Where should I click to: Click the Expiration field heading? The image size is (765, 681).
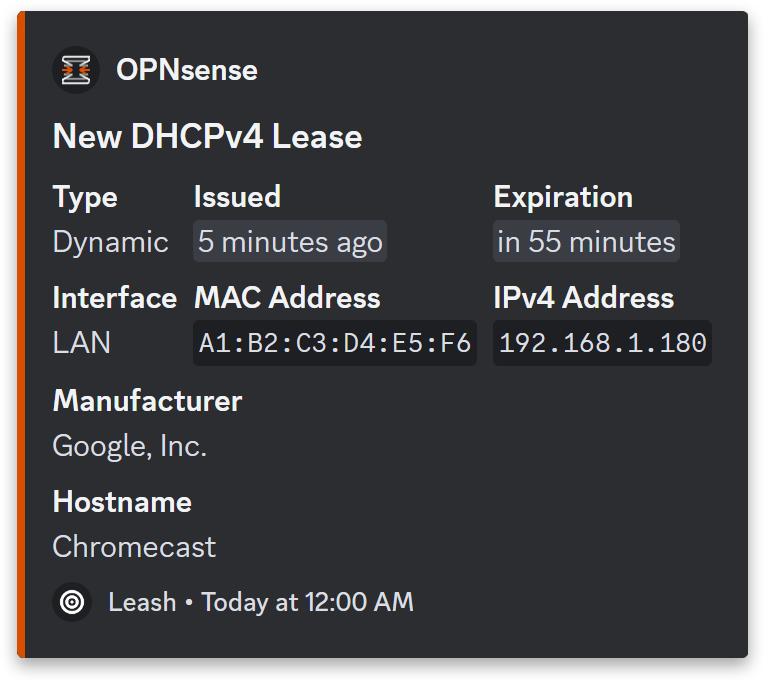[x=563, y=198]
